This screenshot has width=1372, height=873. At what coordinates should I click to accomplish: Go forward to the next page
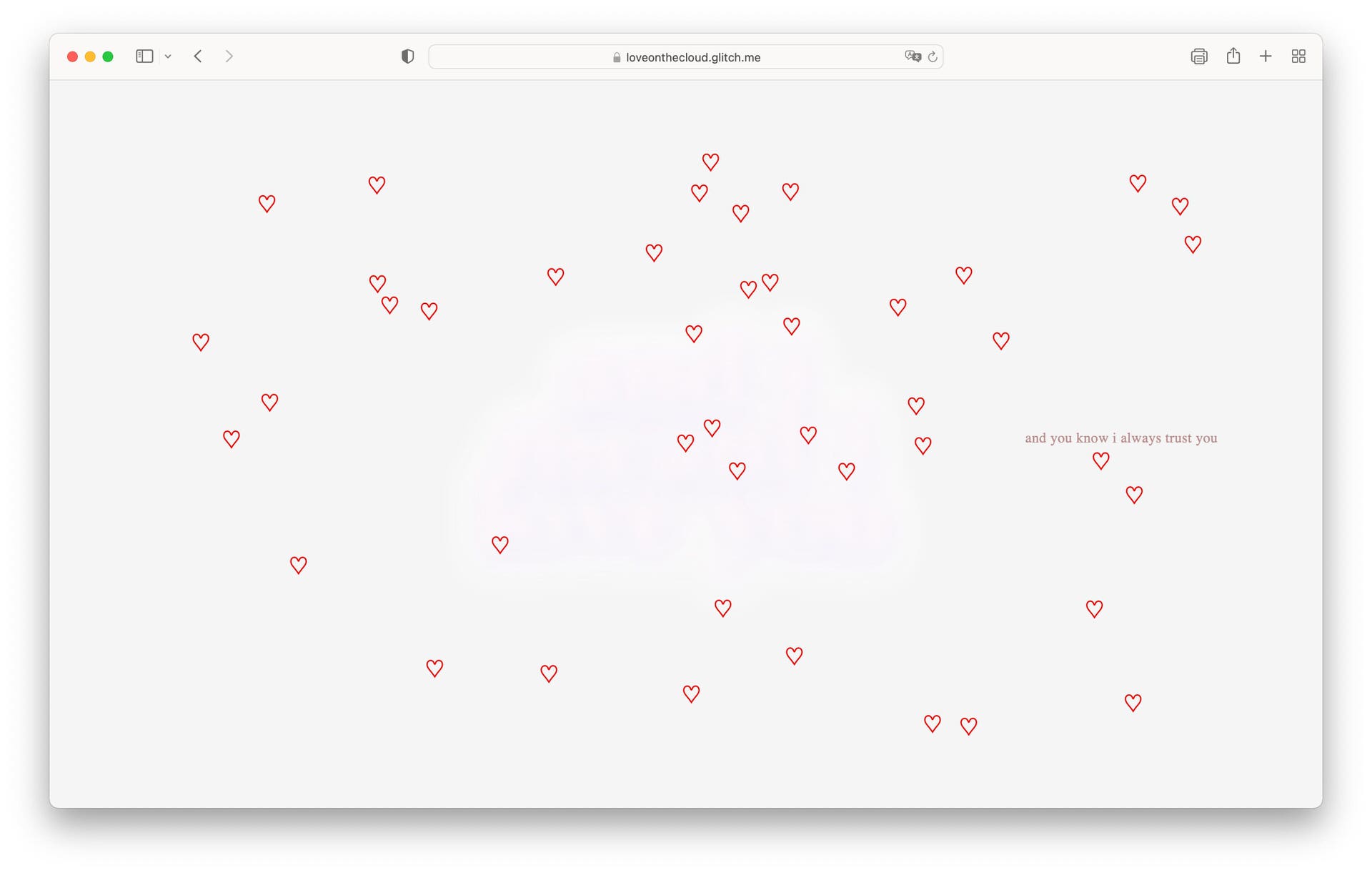point(229,56)
